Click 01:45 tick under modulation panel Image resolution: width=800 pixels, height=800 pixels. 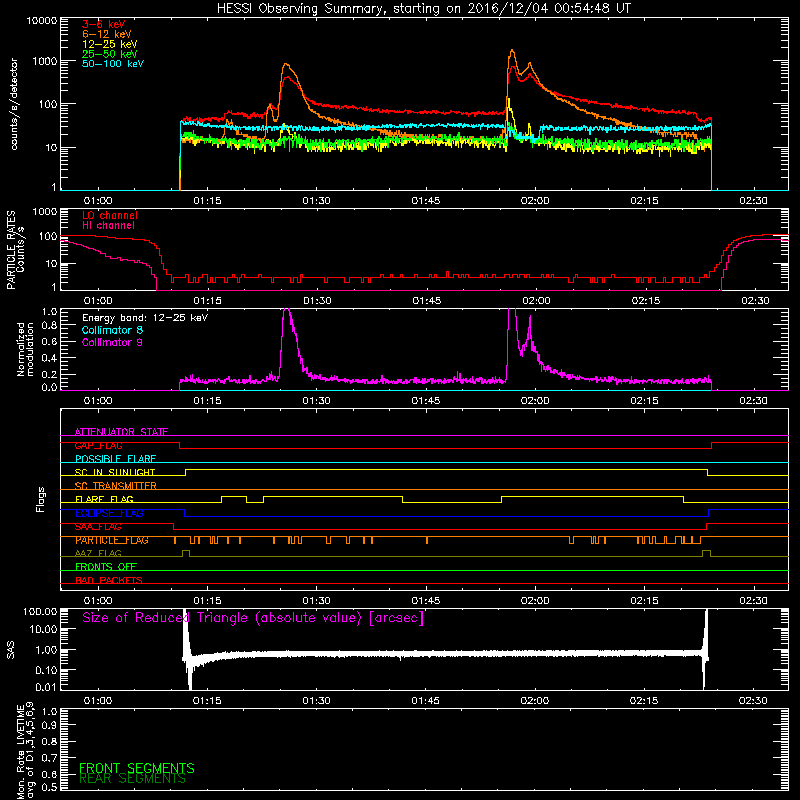click(x=426, y=401)
